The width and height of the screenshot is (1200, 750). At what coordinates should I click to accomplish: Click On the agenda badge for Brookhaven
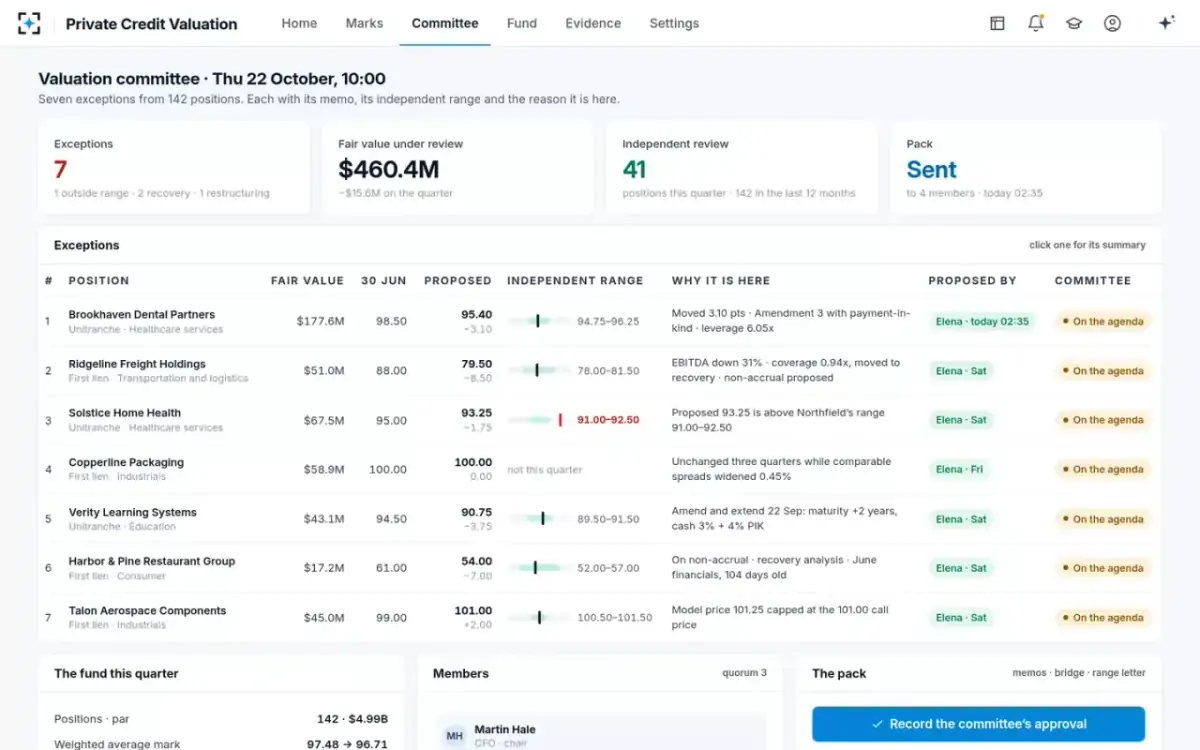[x=1103, y=322]
